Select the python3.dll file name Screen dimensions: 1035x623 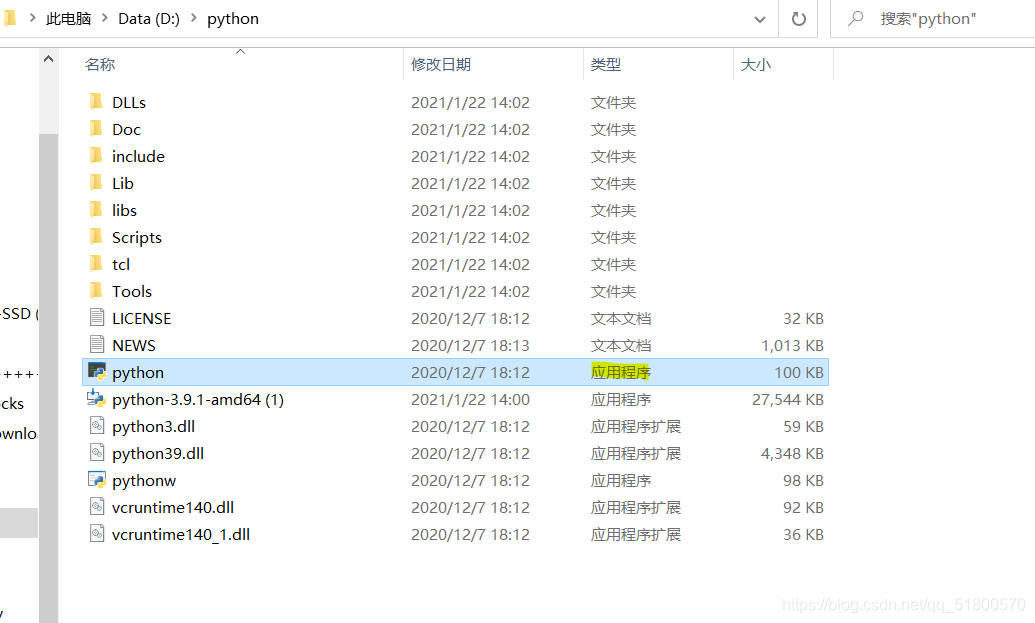[x=154, y=427]
